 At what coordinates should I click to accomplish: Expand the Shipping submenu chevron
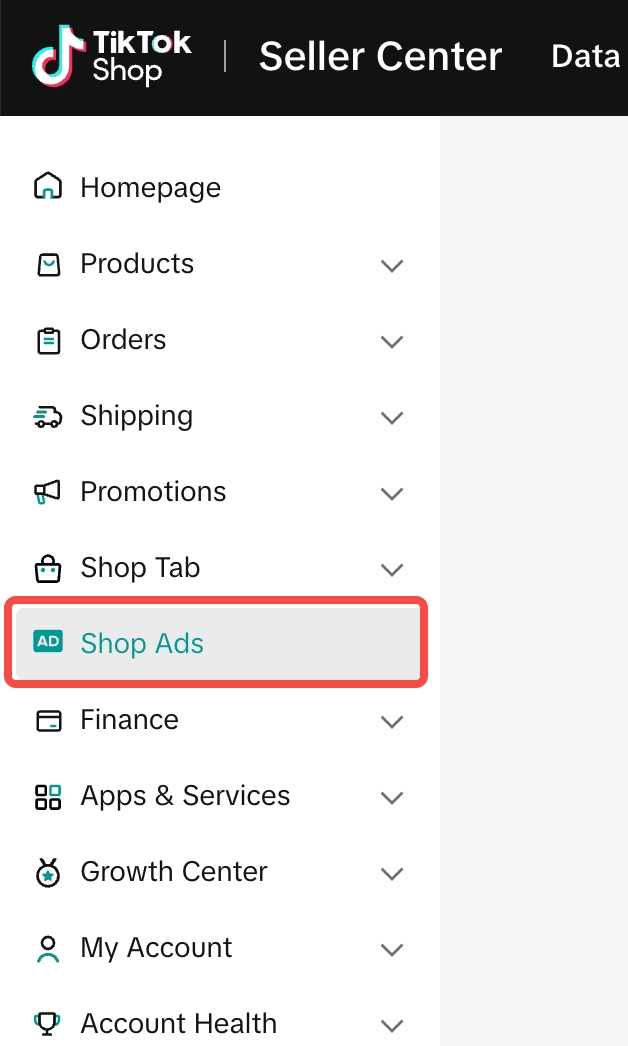click(392, 417)
